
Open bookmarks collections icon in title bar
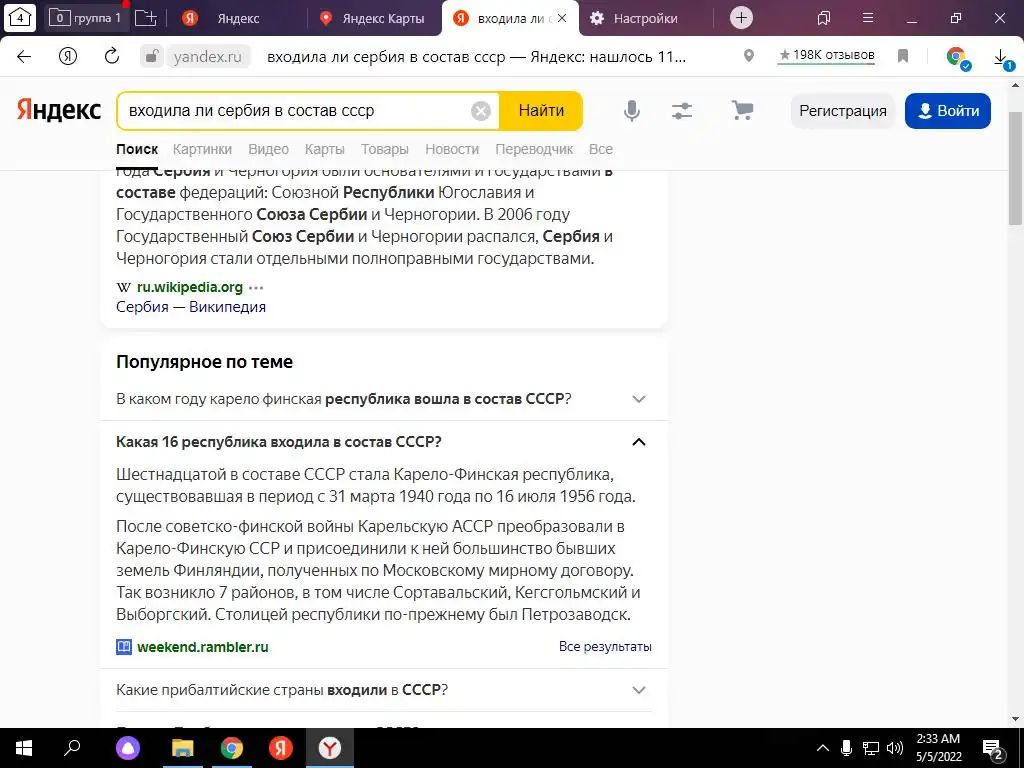pos(824,18)
